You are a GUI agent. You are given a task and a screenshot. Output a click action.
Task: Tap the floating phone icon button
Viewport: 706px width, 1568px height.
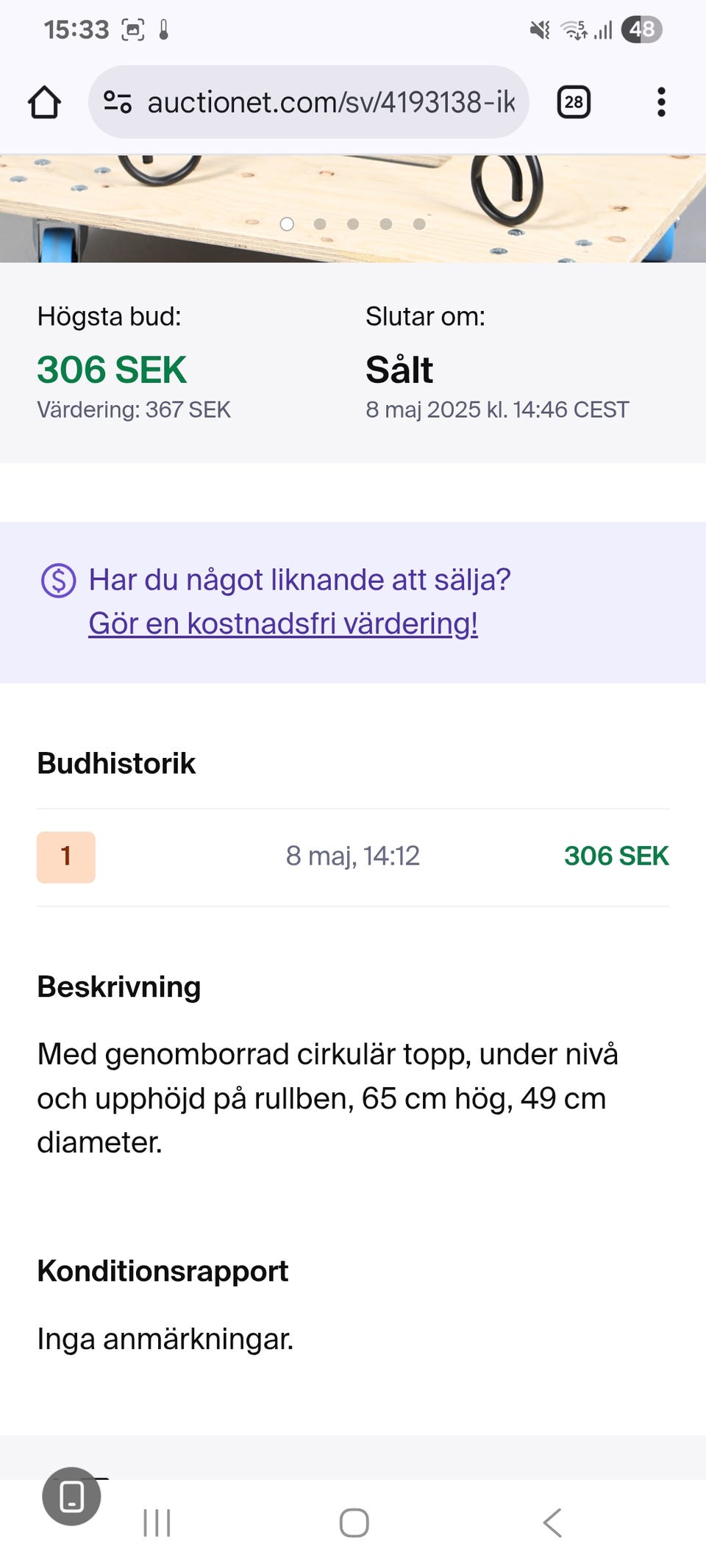(71, 1496)
